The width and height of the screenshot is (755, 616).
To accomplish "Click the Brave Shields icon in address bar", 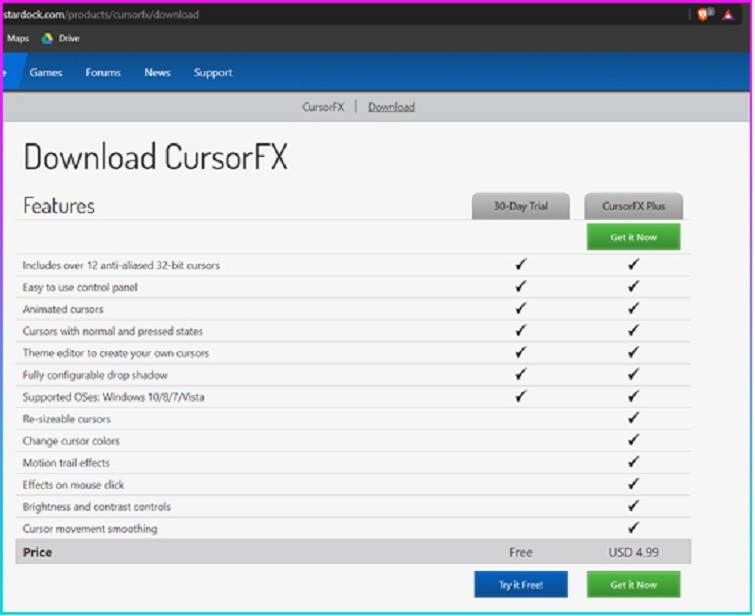I will pyautogui.click(x=704, y=14).
